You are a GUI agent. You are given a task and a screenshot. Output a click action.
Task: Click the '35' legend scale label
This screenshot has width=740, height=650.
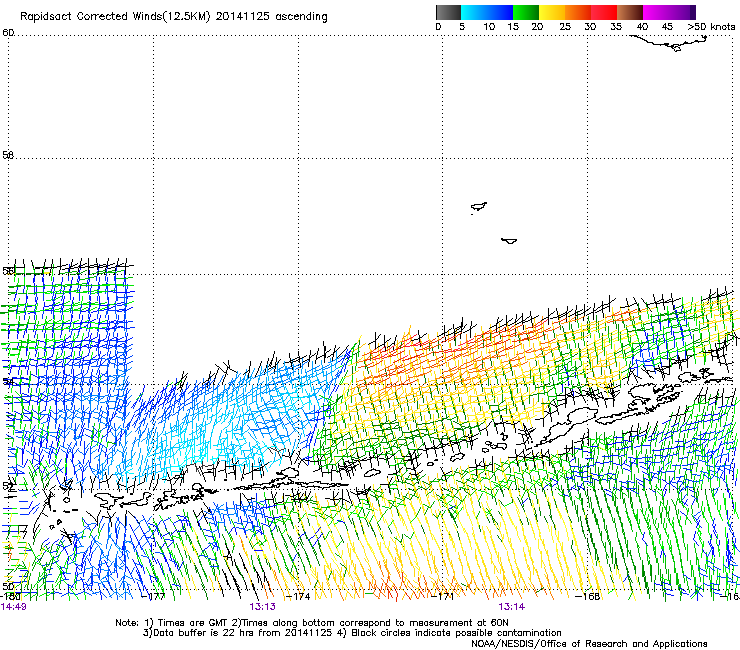click(x=616, y=27)
